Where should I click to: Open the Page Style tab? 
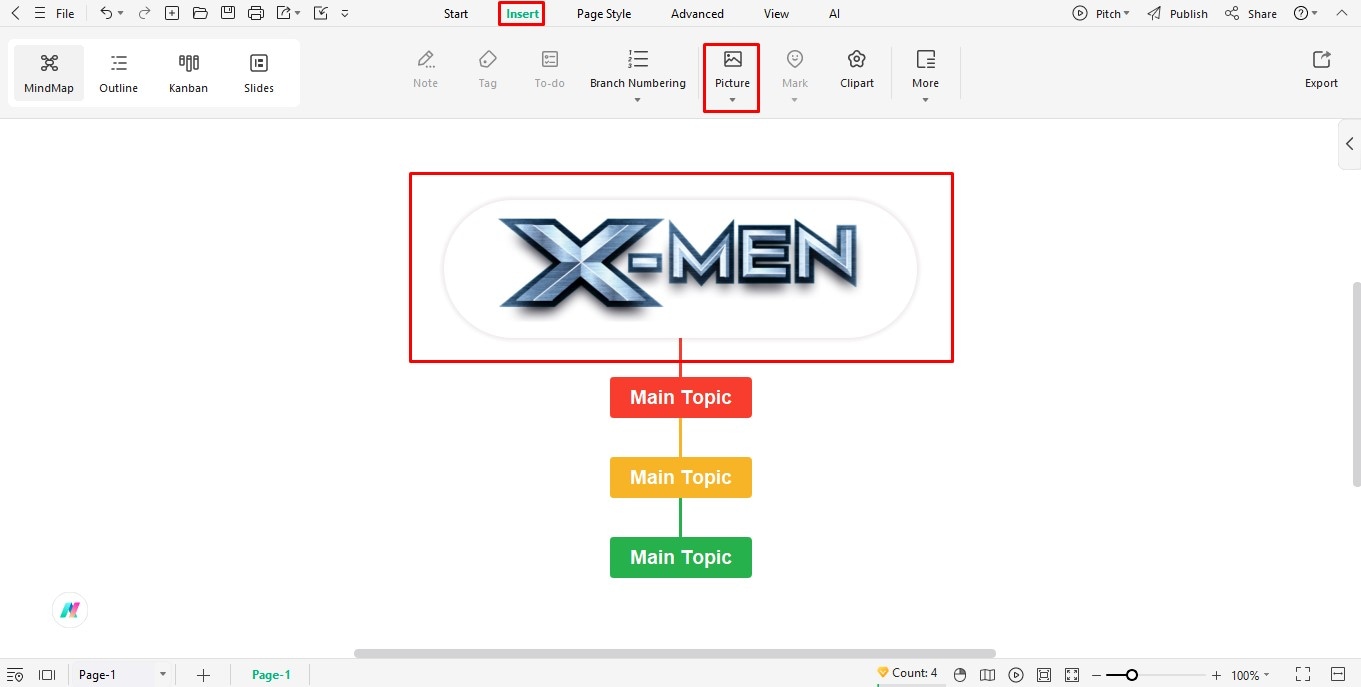coord(604,14)
